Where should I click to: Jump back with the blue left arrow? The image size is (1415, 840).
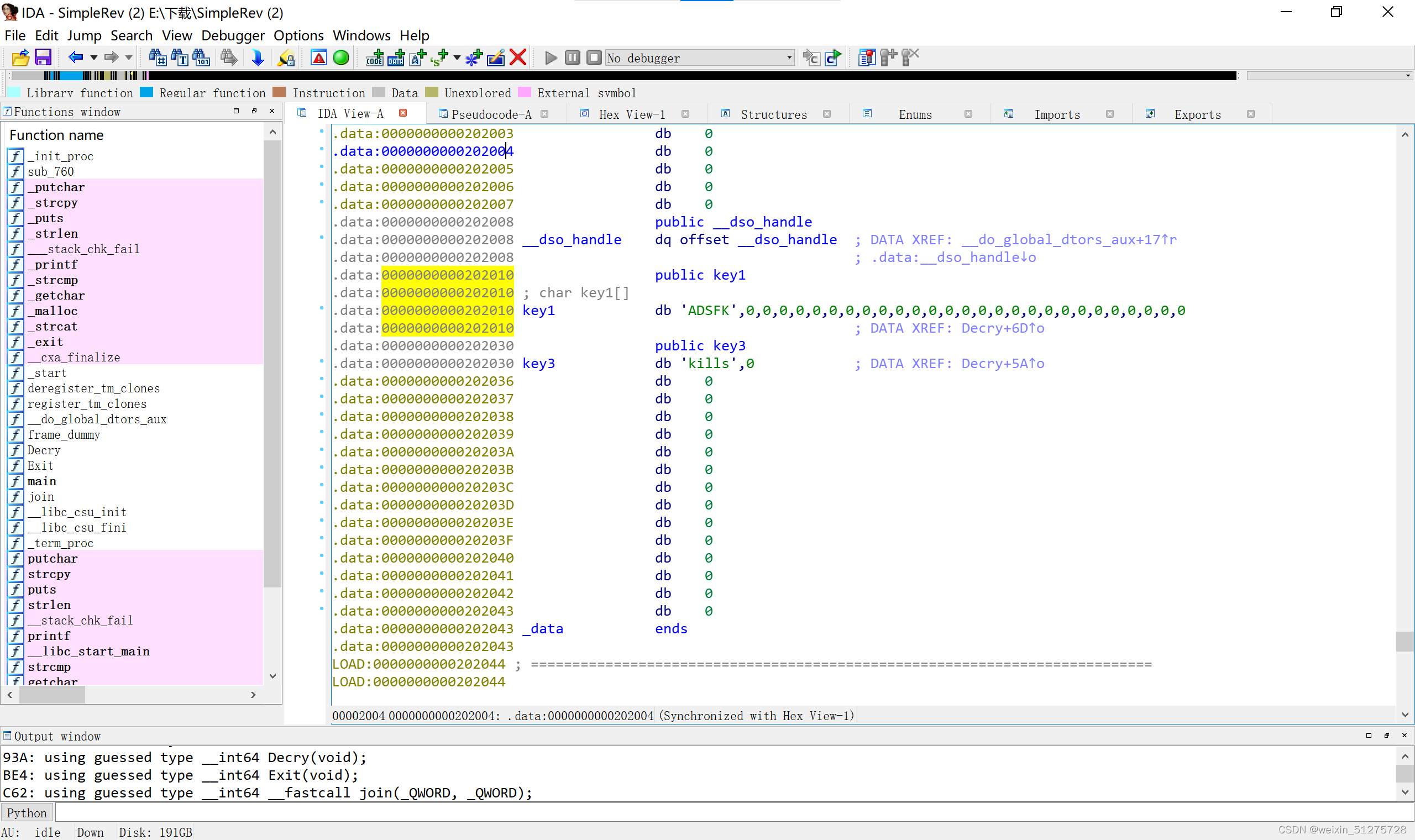coord(76,57)
